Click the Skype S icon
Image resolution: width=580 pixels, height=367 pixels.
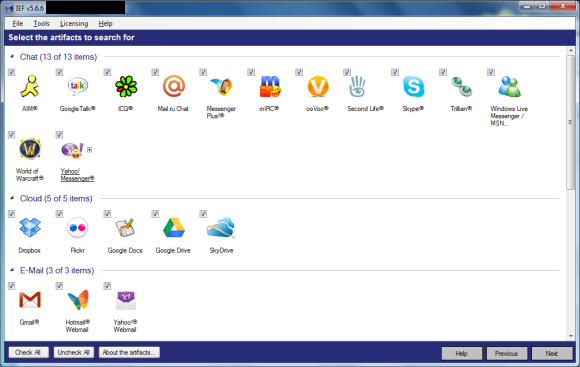coord(414,86)
